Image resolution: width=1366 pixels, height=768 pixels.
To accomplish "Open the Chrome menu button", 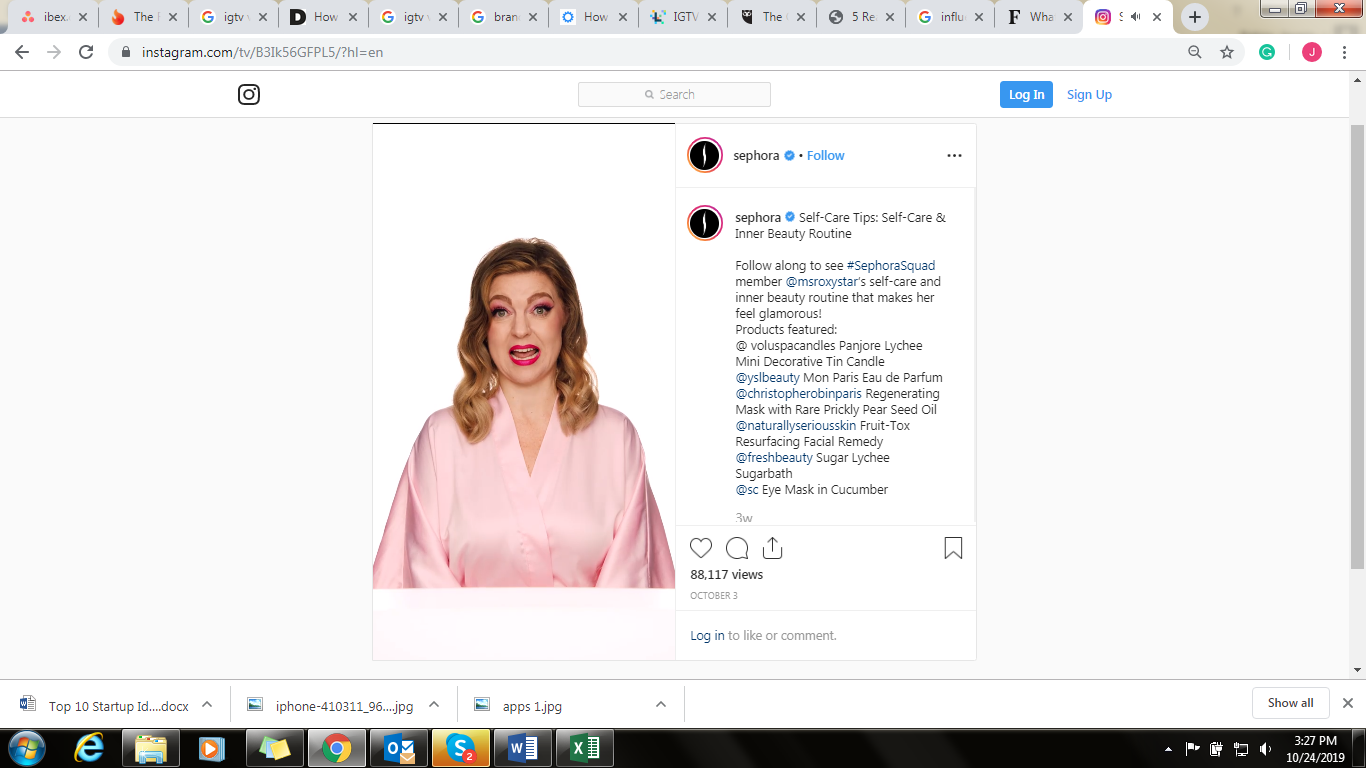I will coord(1344,53).
